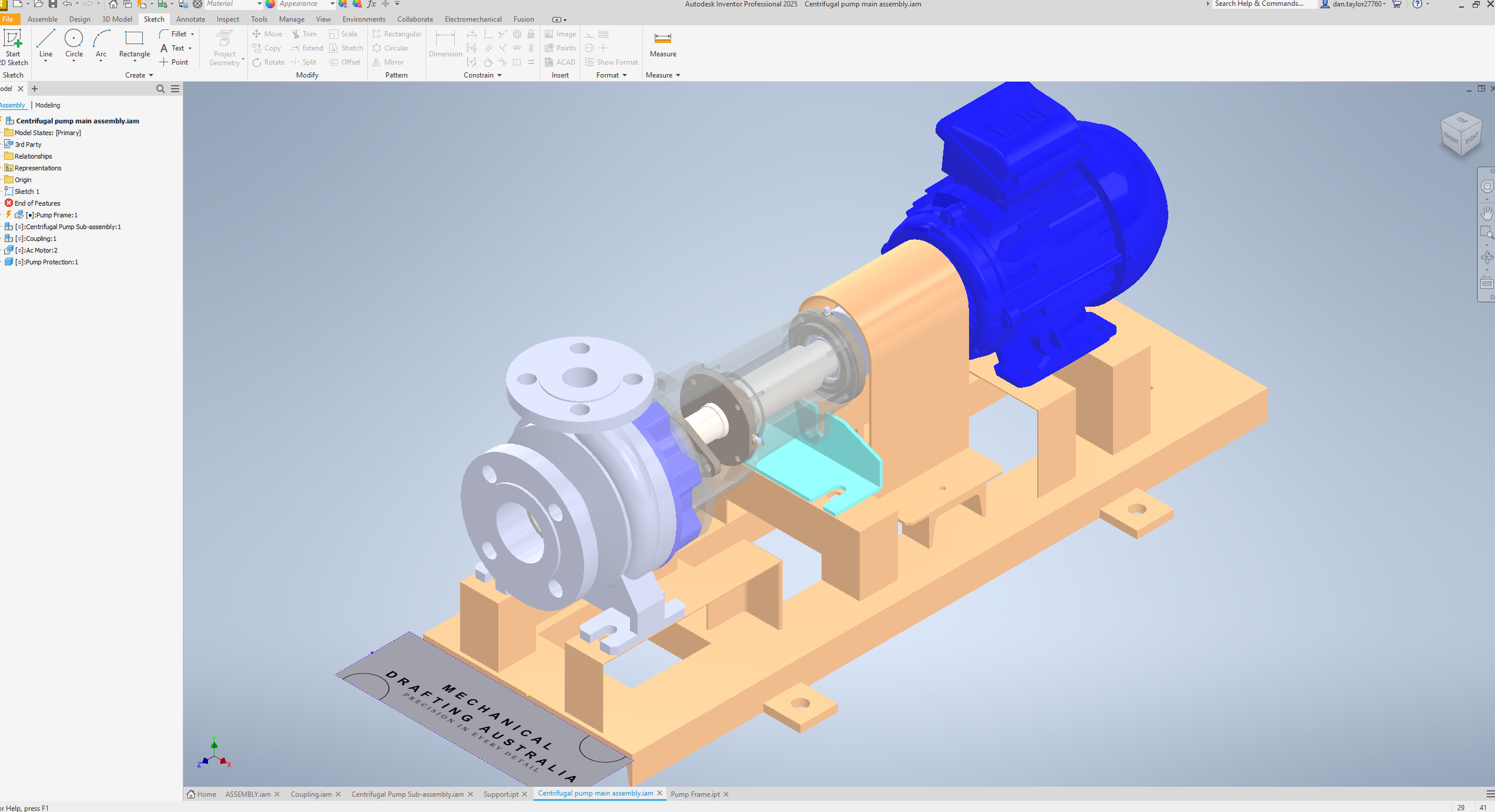Open the Inspect ribbon tab

(x=227, y=19)
